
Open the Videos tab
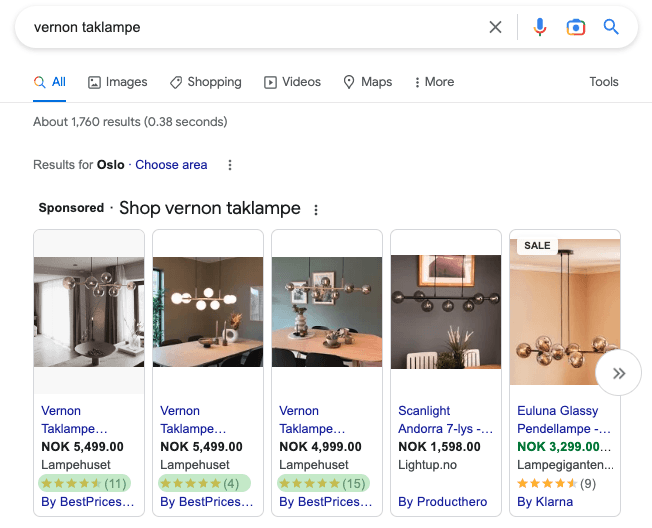coord(292,82)
